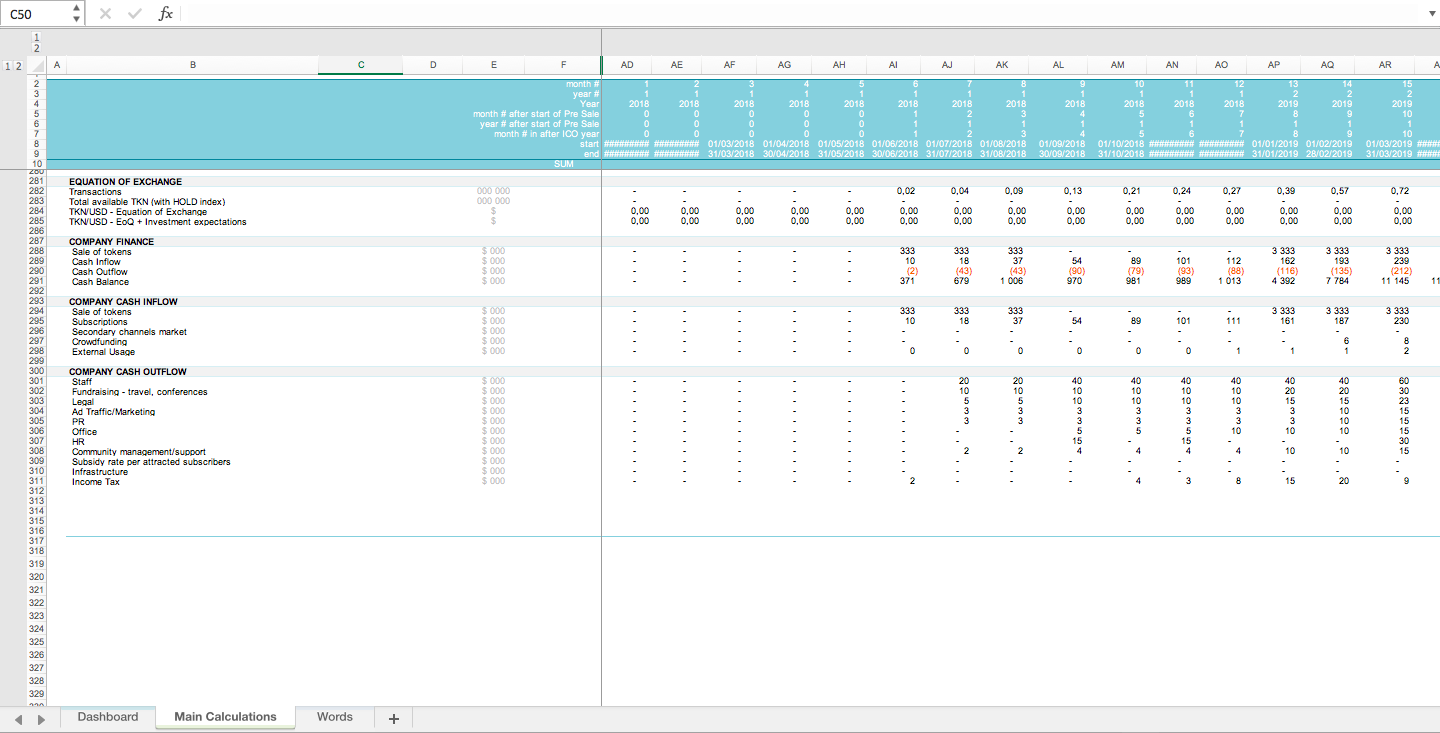Select row 320 header
The width and height of the screenshot is (1440, 733).
pyautogui.click(x=37, y=577)
